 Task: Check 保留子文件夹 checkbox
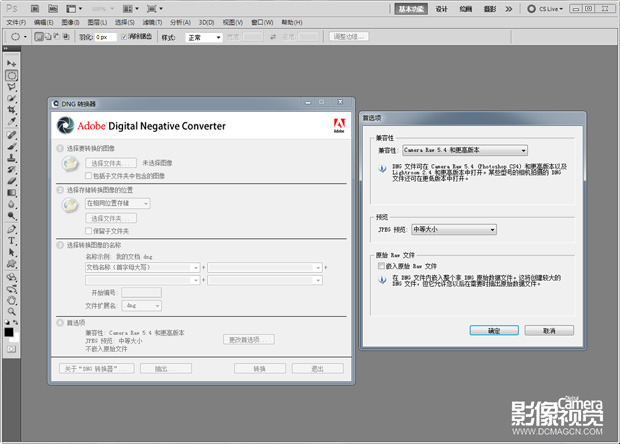point(89,231)
